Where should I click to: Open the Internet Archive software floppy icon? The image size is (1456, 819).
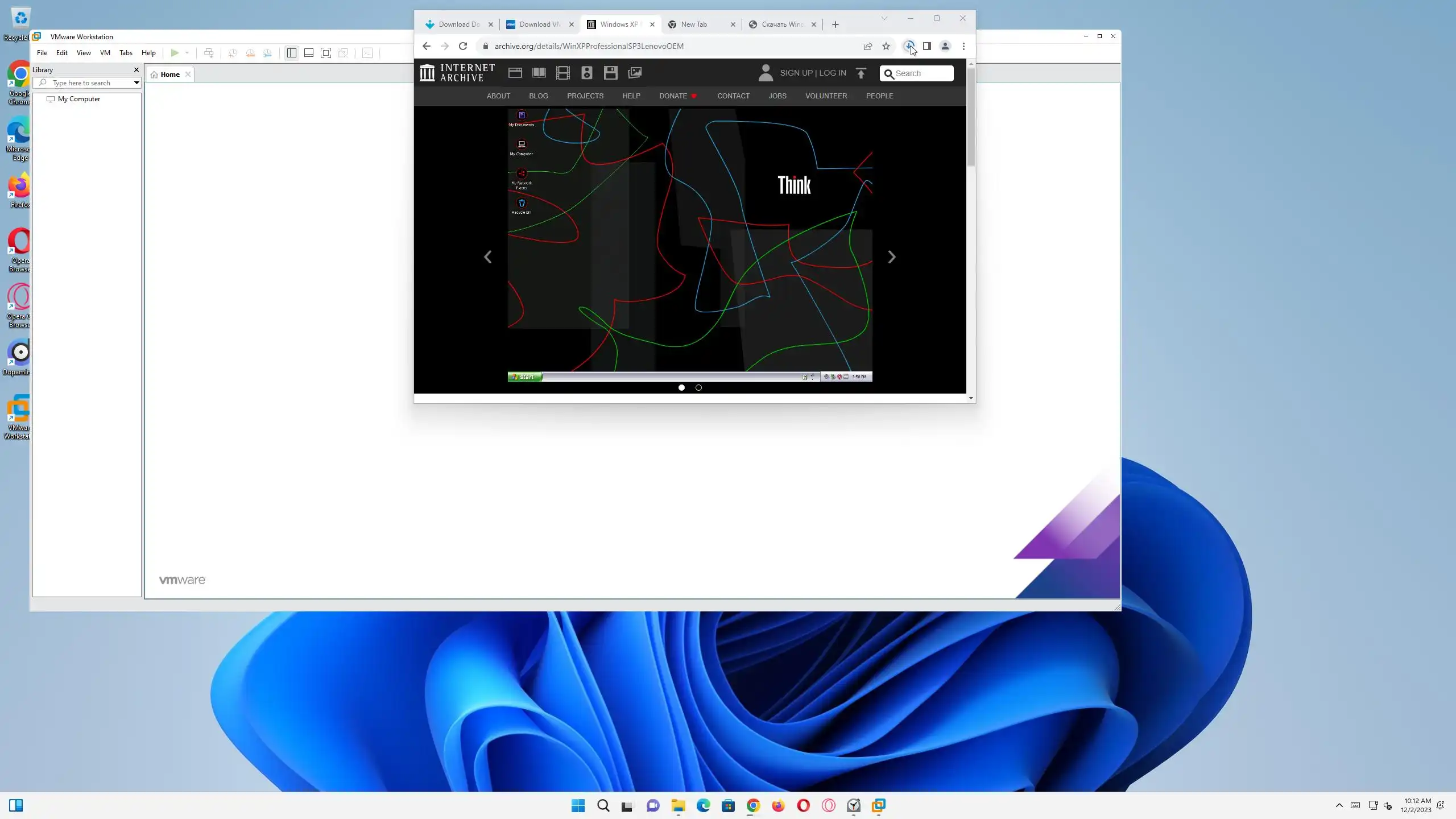pos(610,73)
